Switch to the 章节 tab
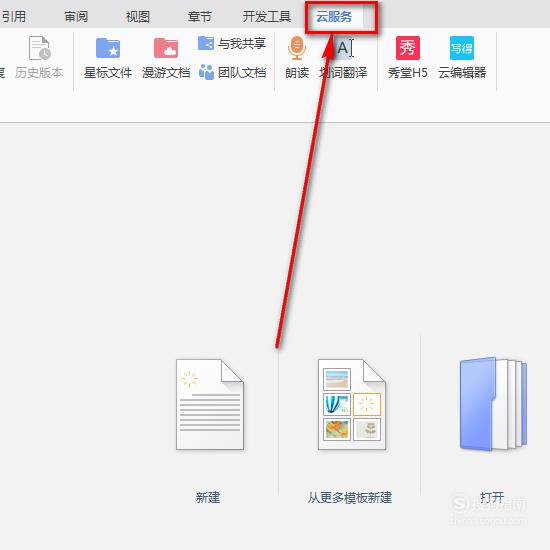This screenshot has width=550, height=550. [x=199, y=16]
